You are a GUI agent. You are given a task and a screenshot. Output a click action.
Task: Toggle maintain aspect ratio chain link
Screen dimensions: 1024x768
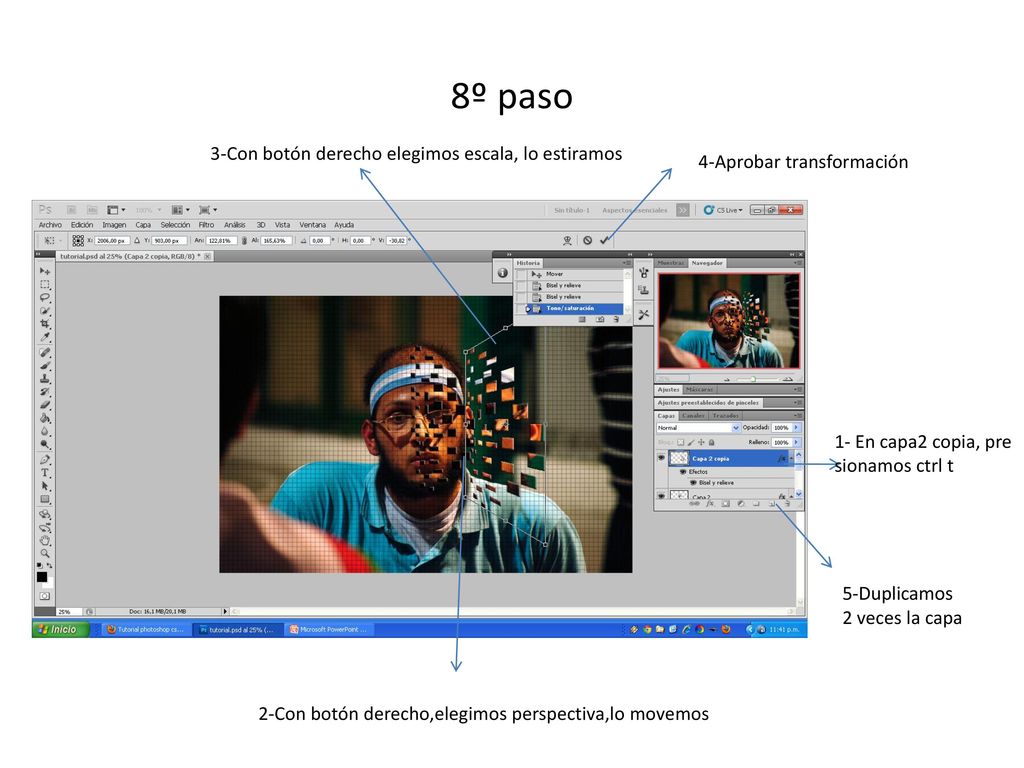pos(244,240)
